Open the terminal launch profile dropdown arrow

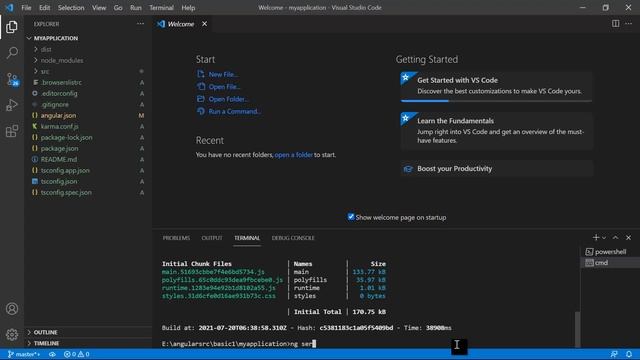click(604, 238)
